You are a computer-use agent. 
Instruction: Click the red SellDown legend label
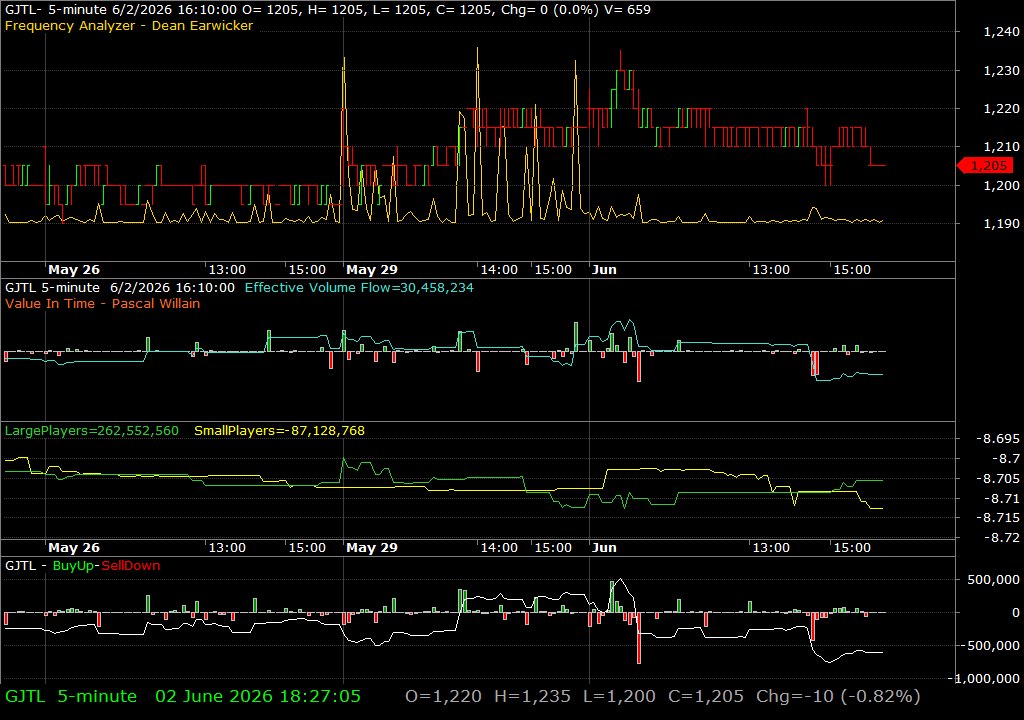(x=131, y=566)
